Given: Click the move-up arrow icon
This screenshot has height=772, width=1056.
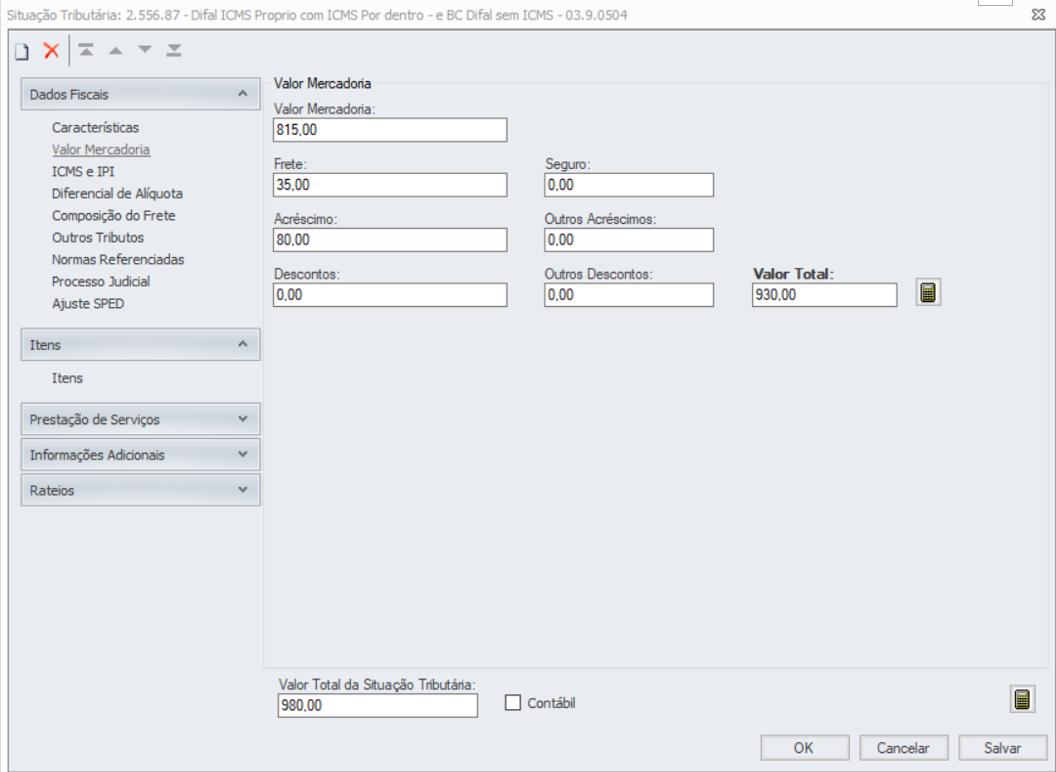Looking at the screenshot, I should click(x=116, y=51).
